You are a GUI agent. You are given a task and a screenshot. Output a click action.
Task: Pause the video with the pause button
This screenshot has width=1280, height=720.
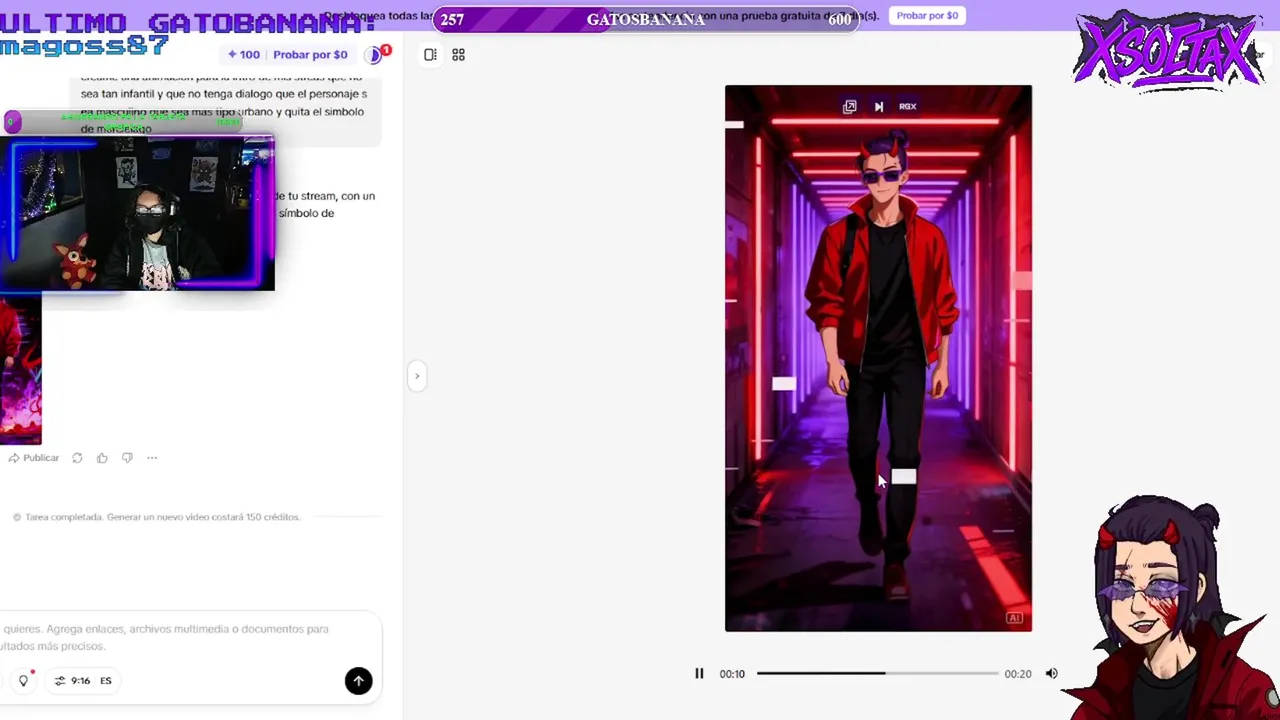click(699, 674)
